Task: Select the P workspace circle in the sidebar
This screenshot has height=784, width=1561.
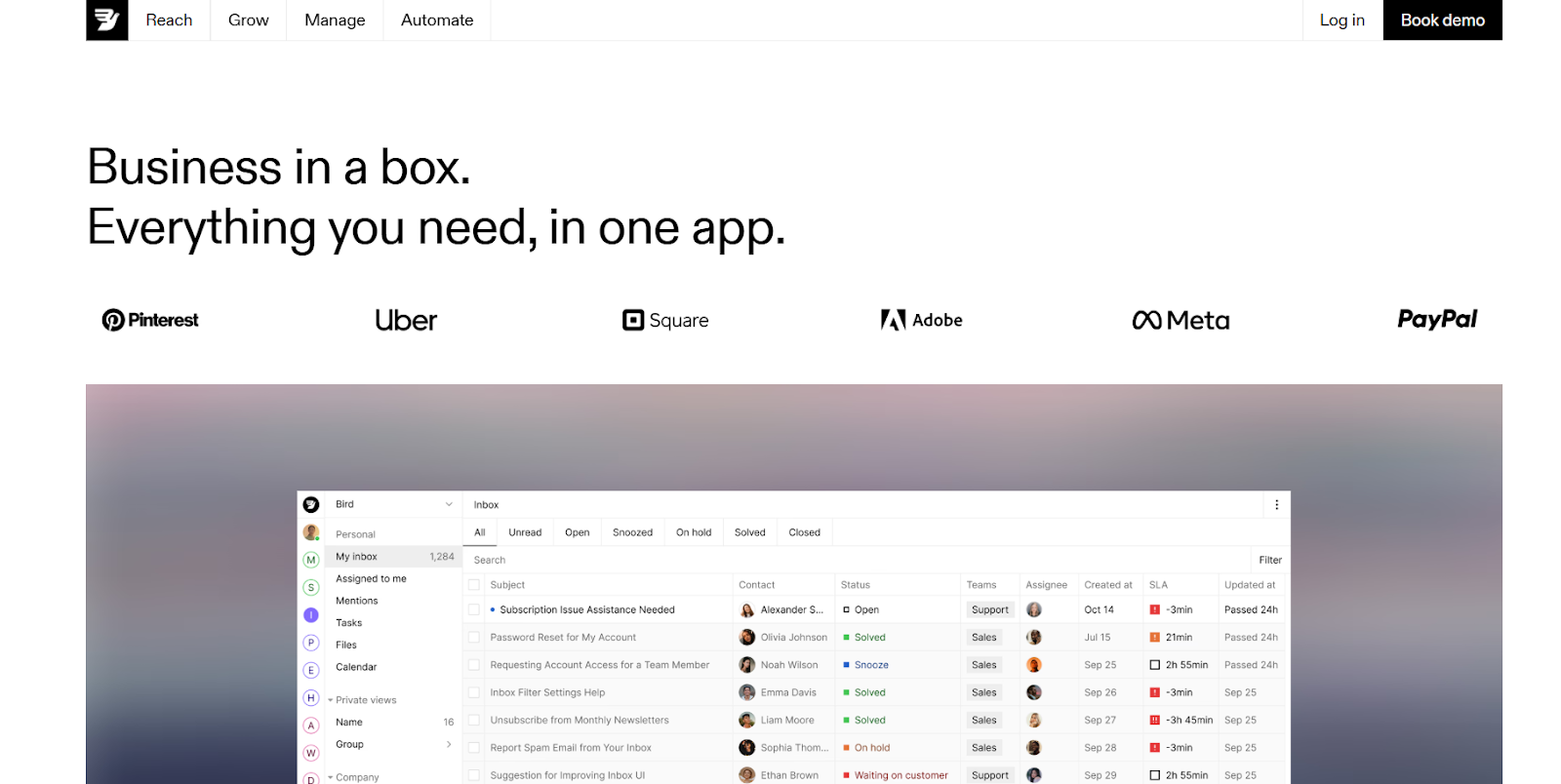Action: point(311,643)
